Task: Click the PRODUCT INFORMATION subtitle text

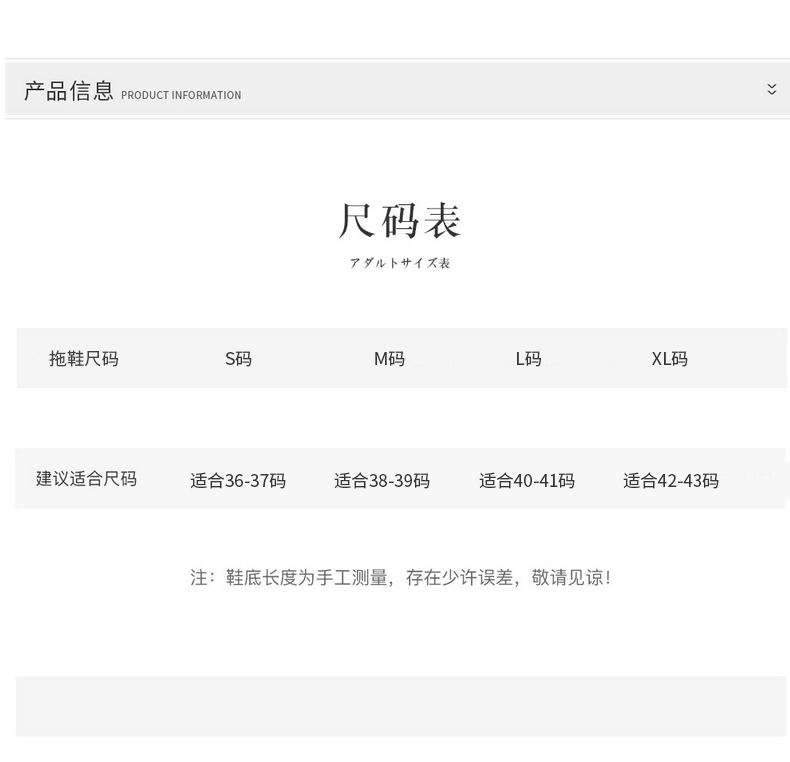Action: [181, 95]
